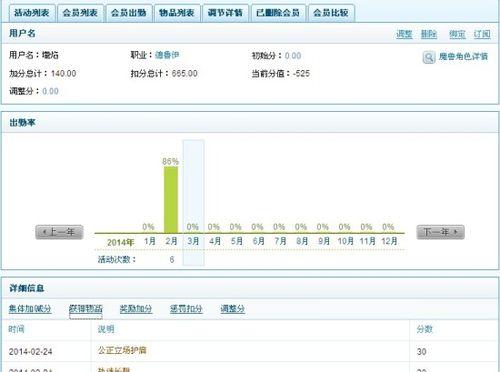Show the 调整分 details
500x372 pixels.
click(x=233, y=309)
